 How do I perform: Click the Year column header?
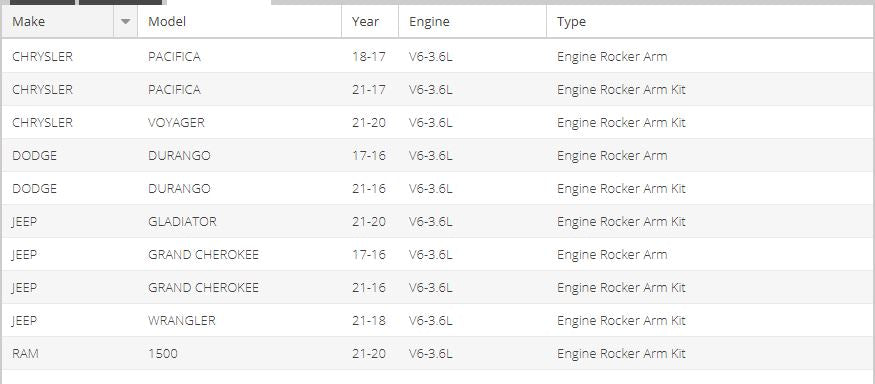point(370,22)
